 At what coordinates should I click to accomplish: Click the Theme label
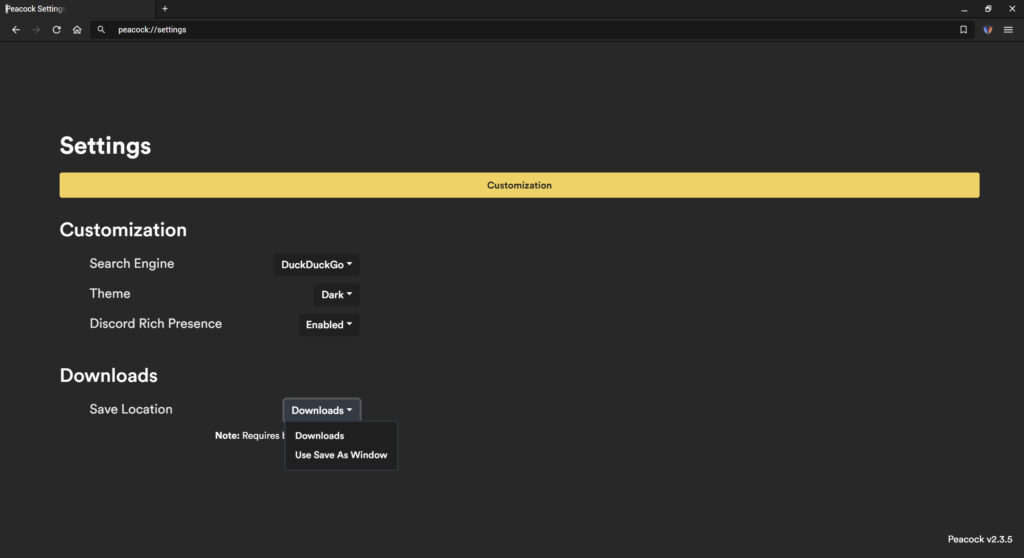click(x=110, y=293)
